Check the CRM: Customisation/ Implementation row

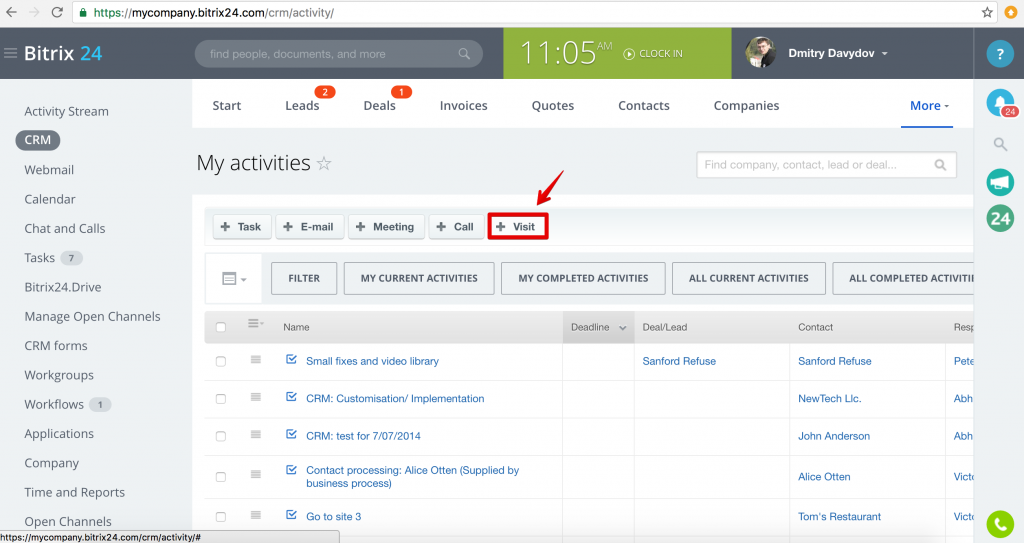point(221,399)
